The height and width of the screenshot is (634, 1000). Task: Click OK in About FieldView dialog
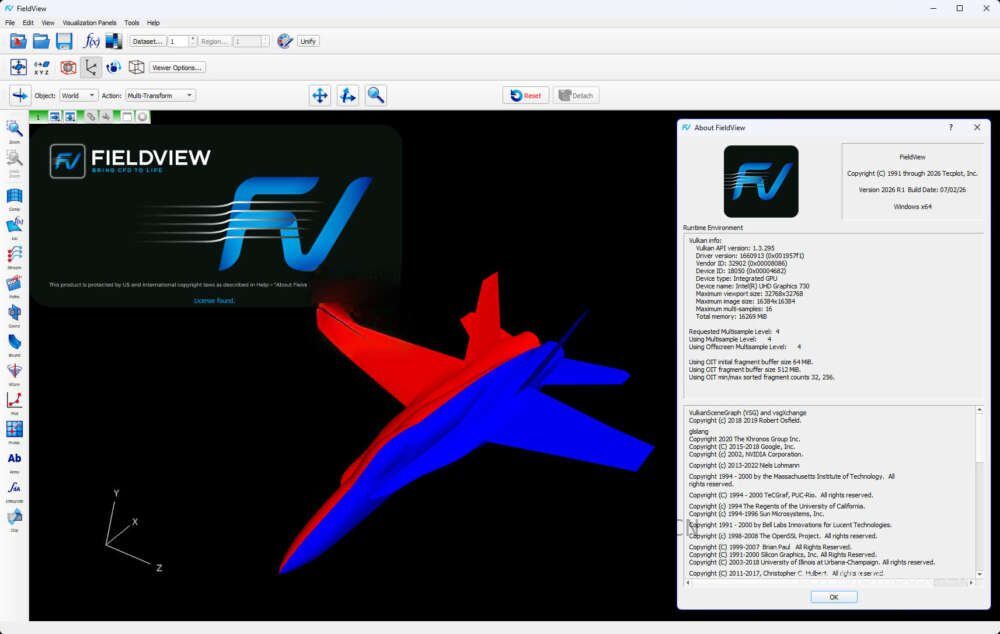[x=834, y=597]
